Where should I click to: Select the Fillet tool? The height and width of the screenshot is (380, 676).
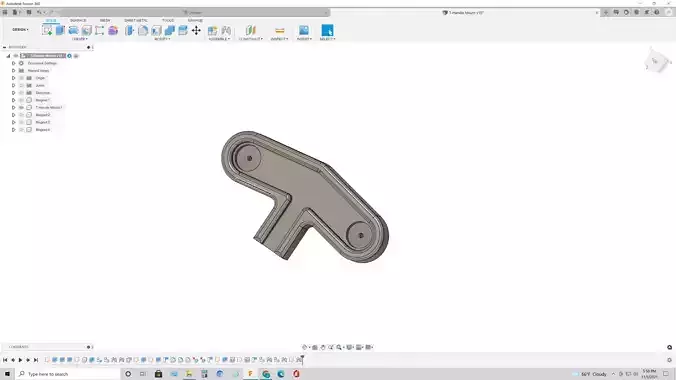143,30
